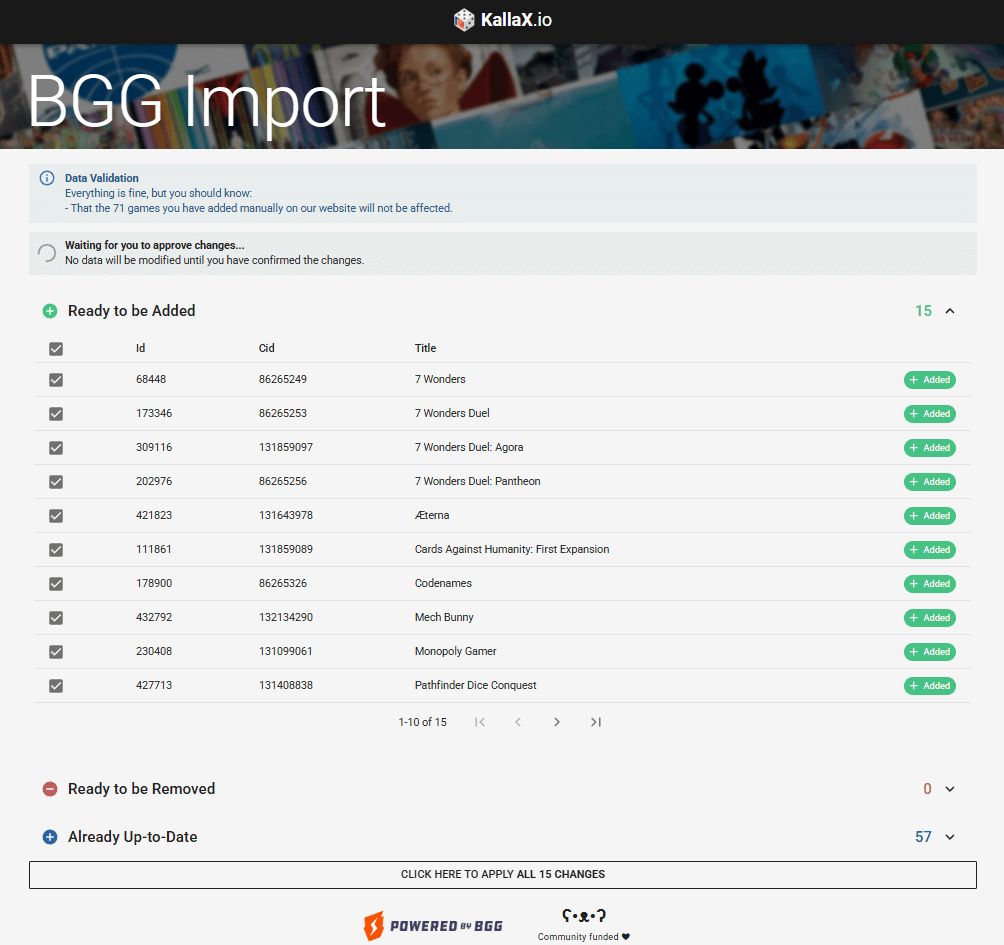
Task: Collapse the Ready to be Added section
Action: [x=950, y=311]
